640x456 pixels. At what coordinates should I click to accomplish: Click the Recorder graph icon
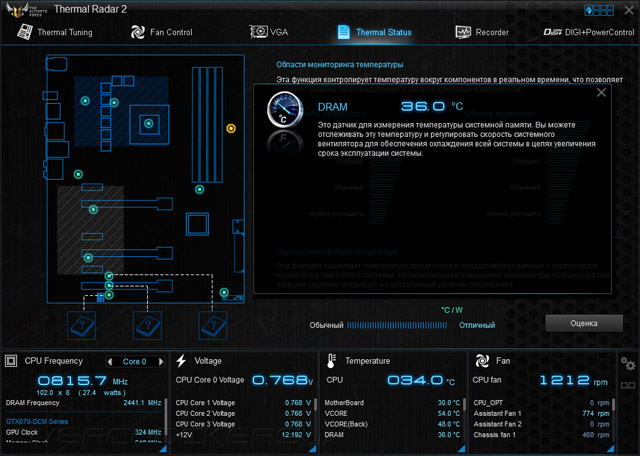coord(463,32)
